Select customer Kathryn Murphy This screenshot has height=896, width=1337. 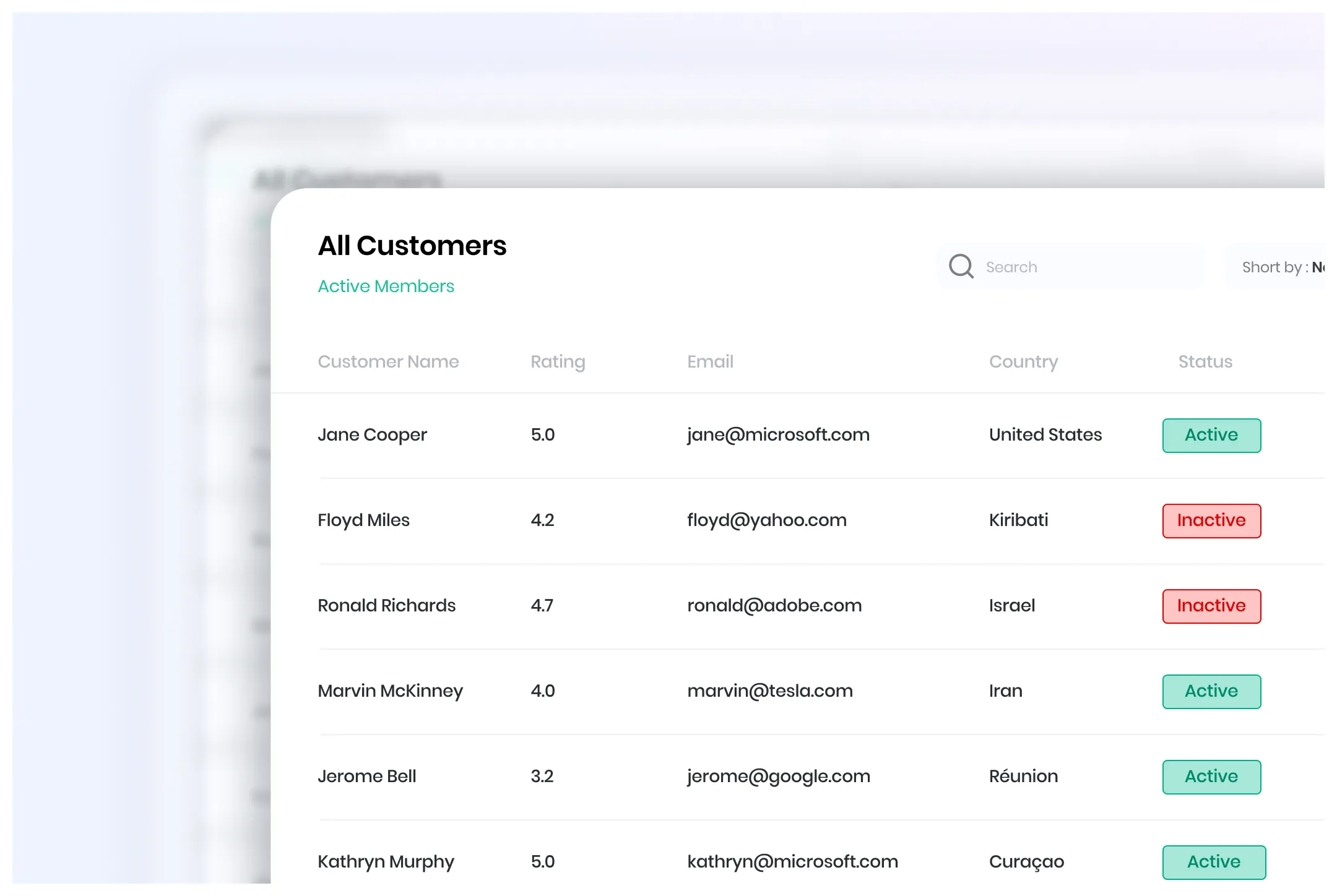click(x=386, y=861)
